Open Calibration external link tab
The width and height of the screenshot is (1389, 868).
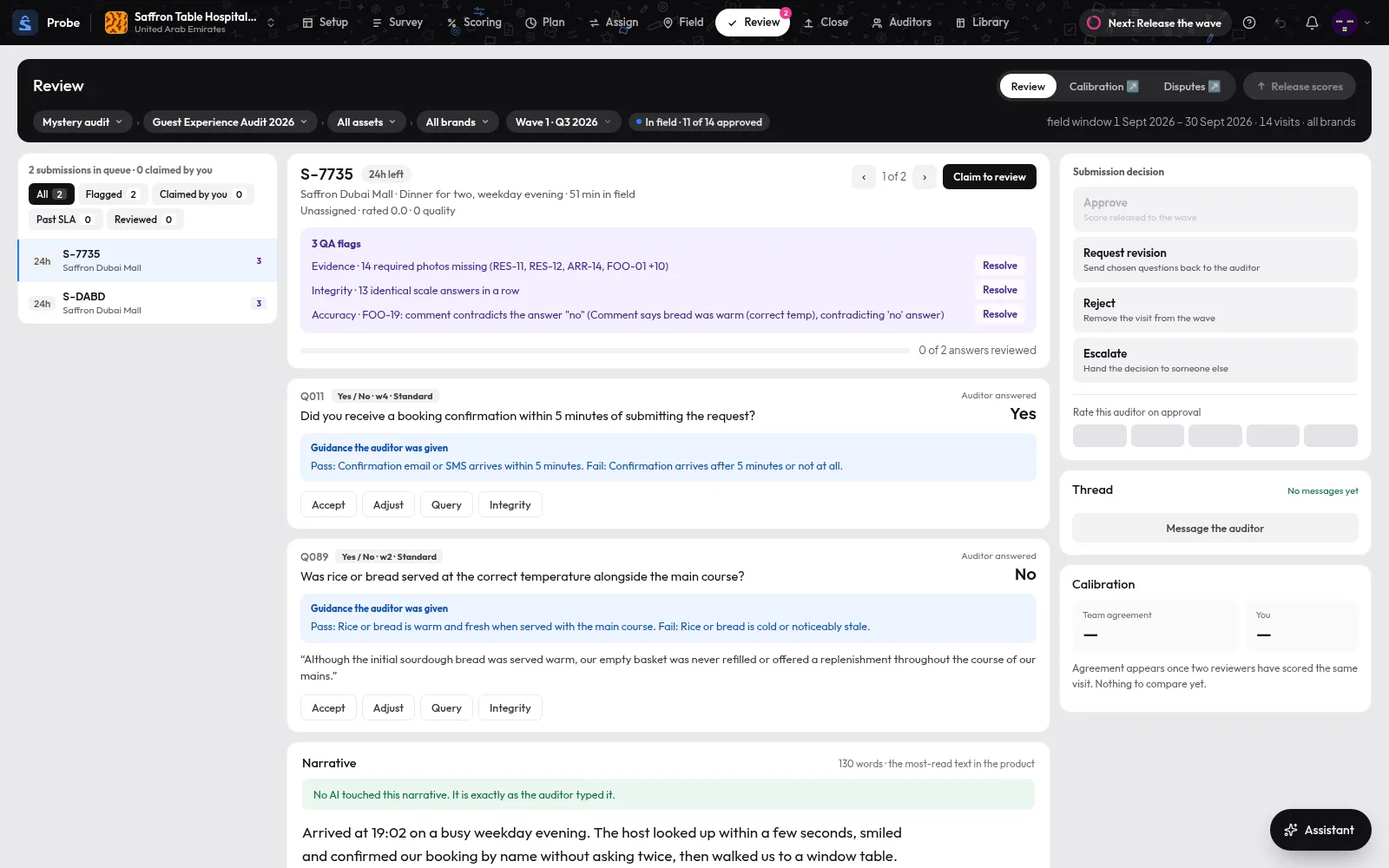[x=1103, y=87]
